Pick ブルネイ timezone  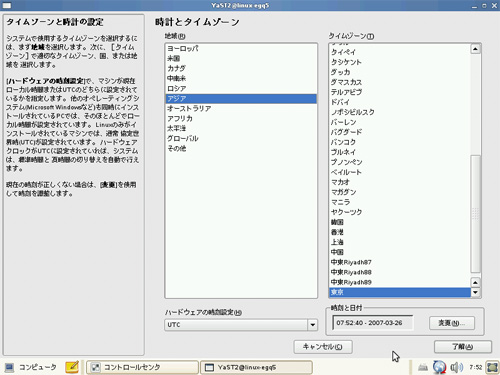pyautogui.click(x=400, y=152)
